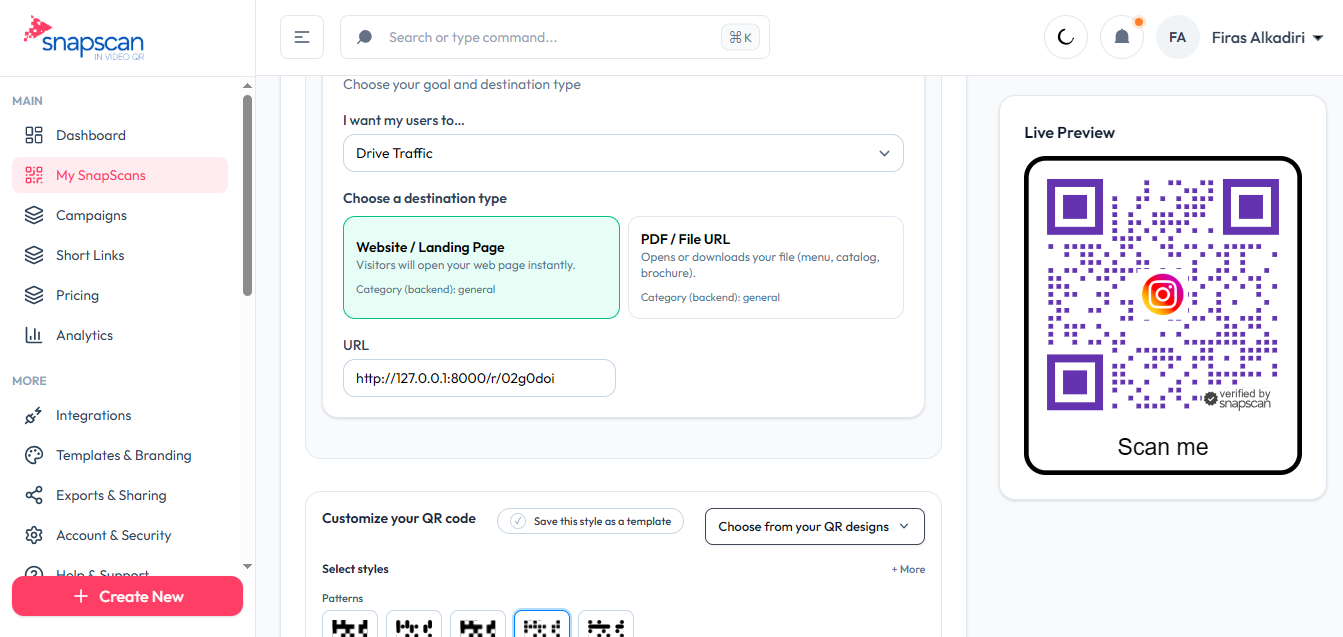Click inside the URL input field
Image resolution: width=1343 pixels, height=637 pixels.
click(x=479, y=377)
